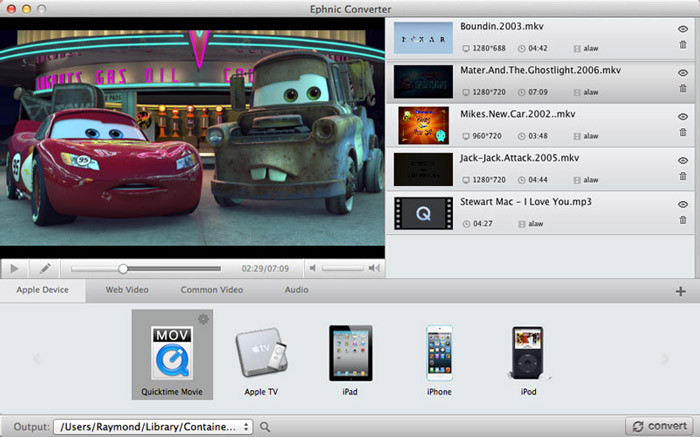Click the 04:42 duration value
700x437 pixels.
[538, 48]
